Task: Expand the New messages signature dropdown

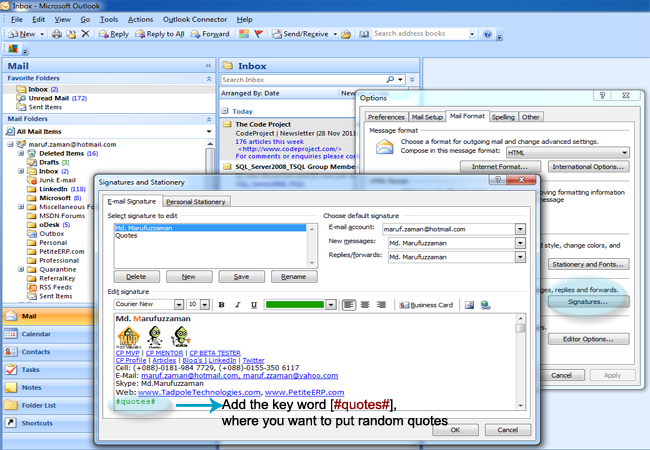Action: (520, 243)
